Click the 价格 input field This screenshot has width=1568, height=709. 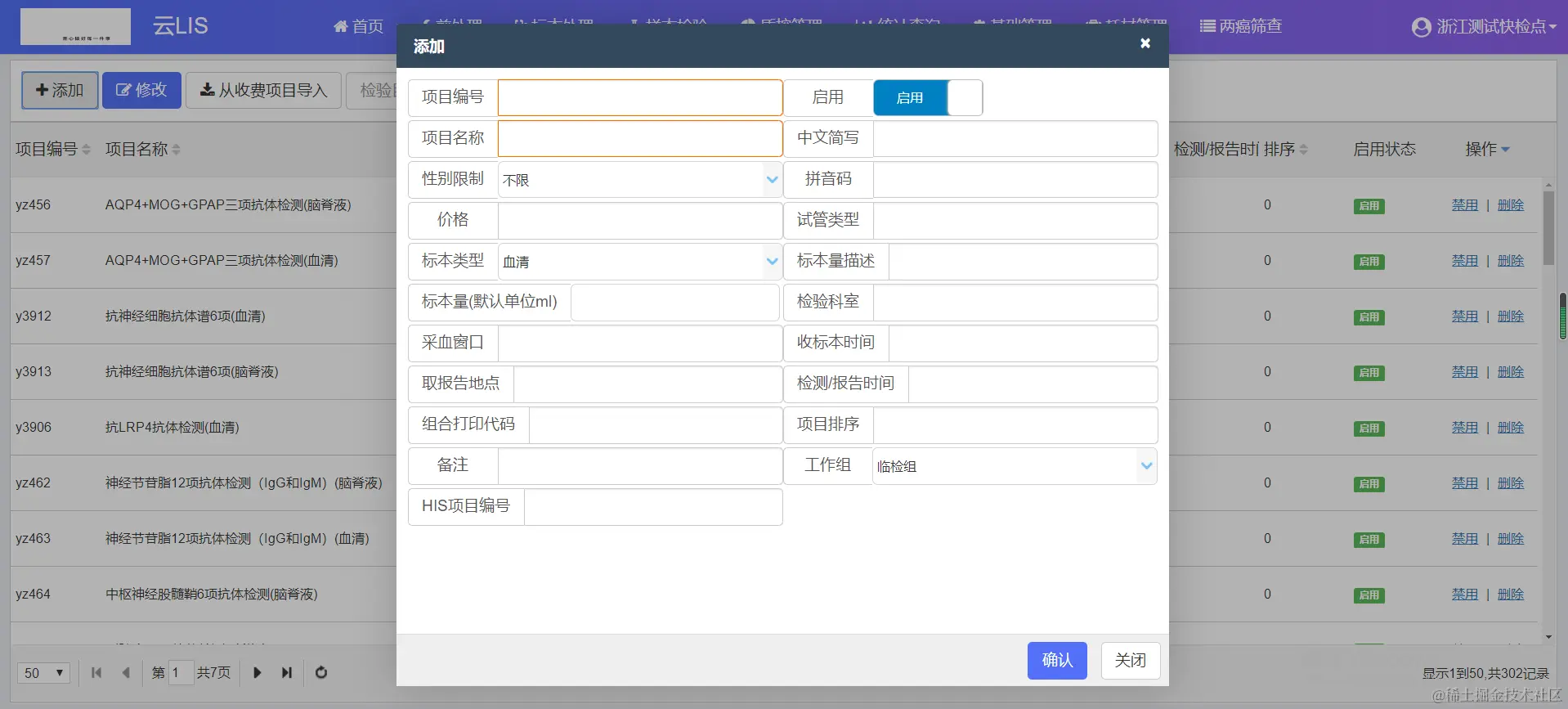pyautogui.click(x=640, y=220)
